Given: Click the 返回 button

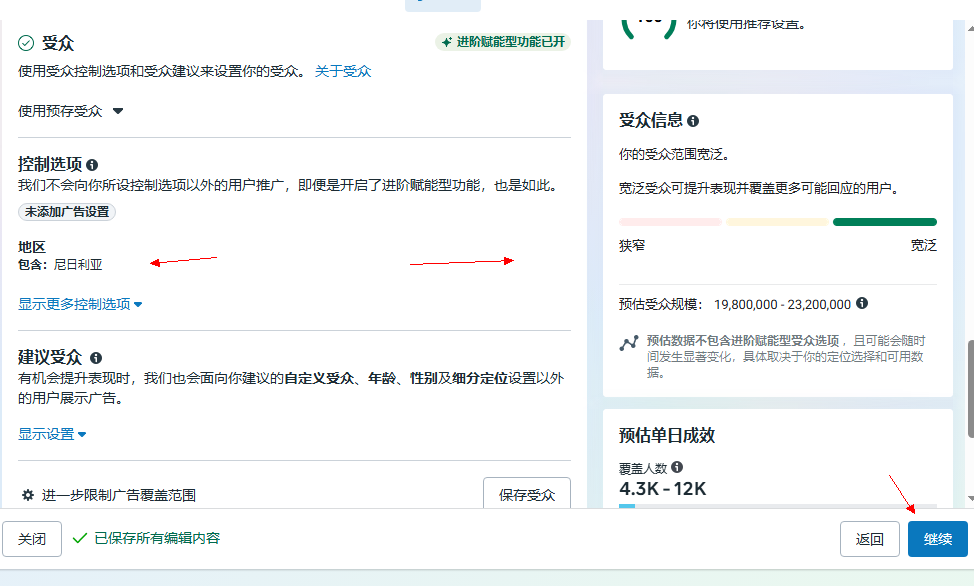Looking at the screenshot, I should coord(869,539).
